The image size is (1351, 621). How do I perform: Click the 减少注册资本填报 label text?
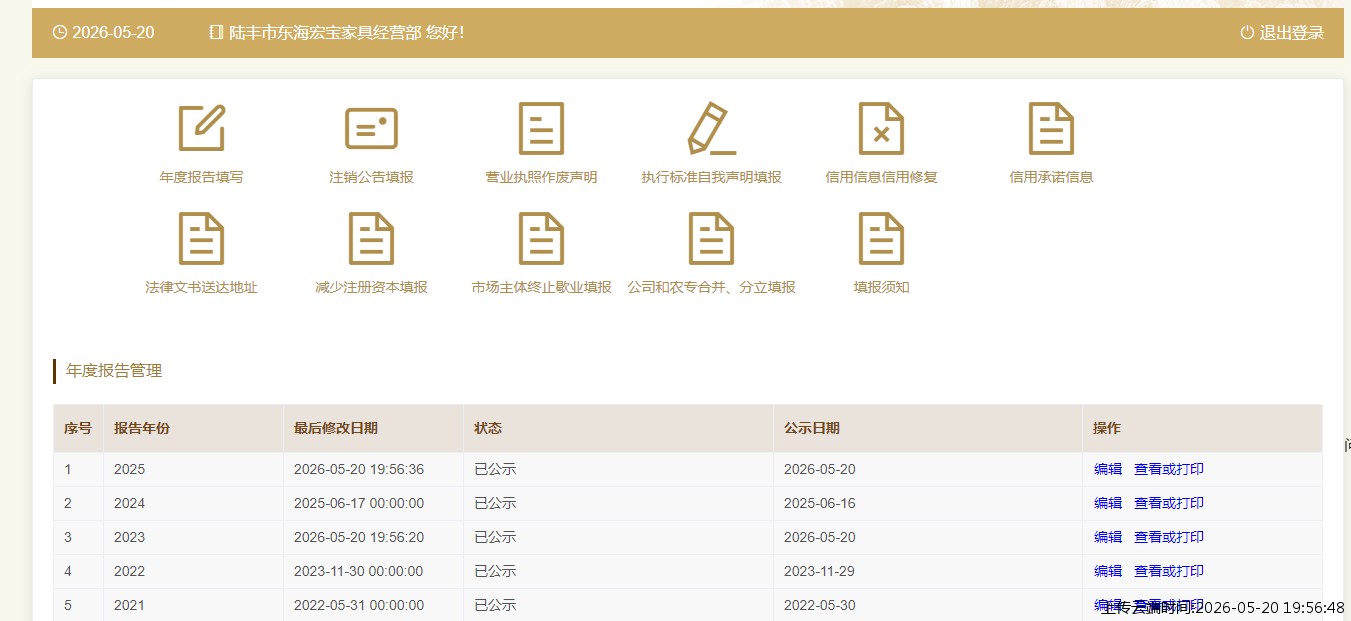click(371, 287)
